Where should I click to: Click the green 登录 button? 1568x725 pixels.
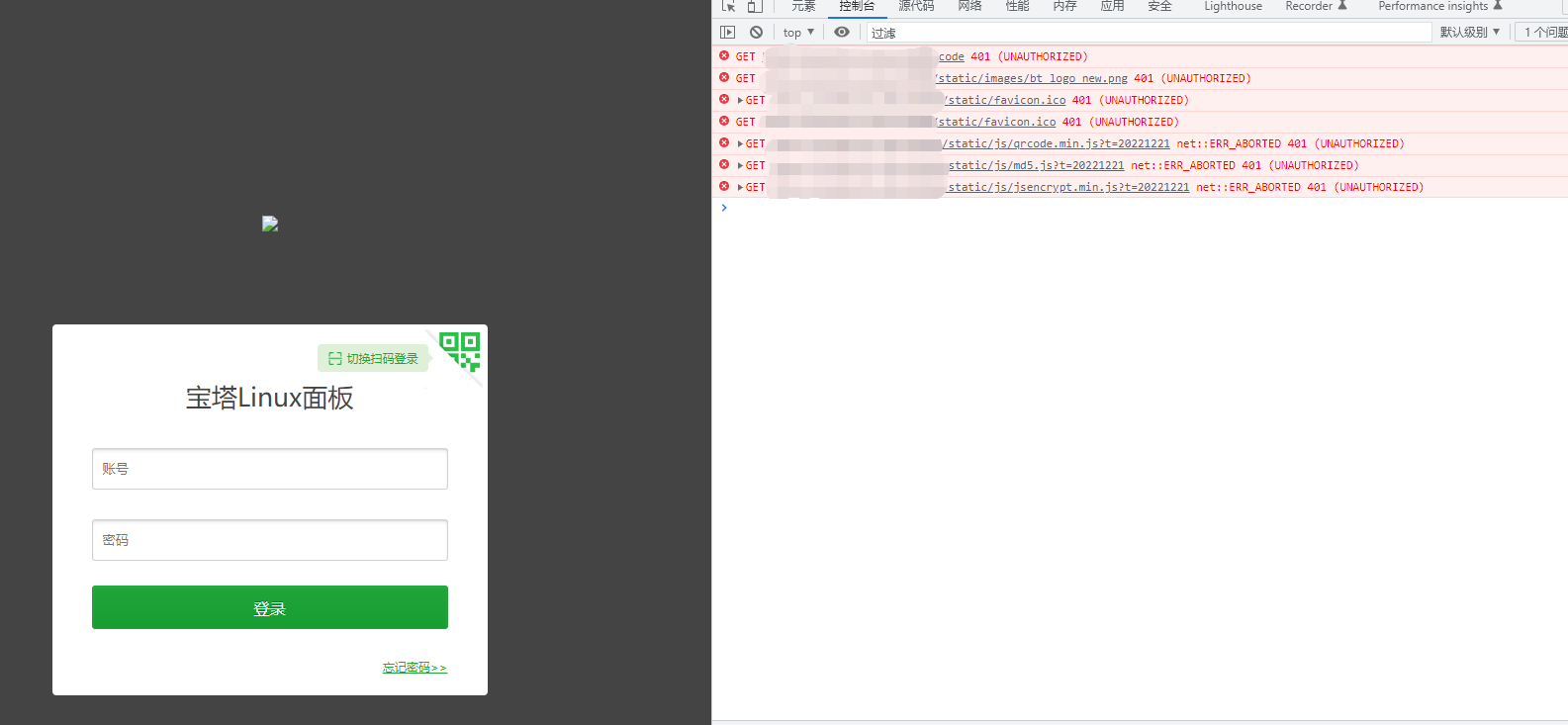pos(270,607)
